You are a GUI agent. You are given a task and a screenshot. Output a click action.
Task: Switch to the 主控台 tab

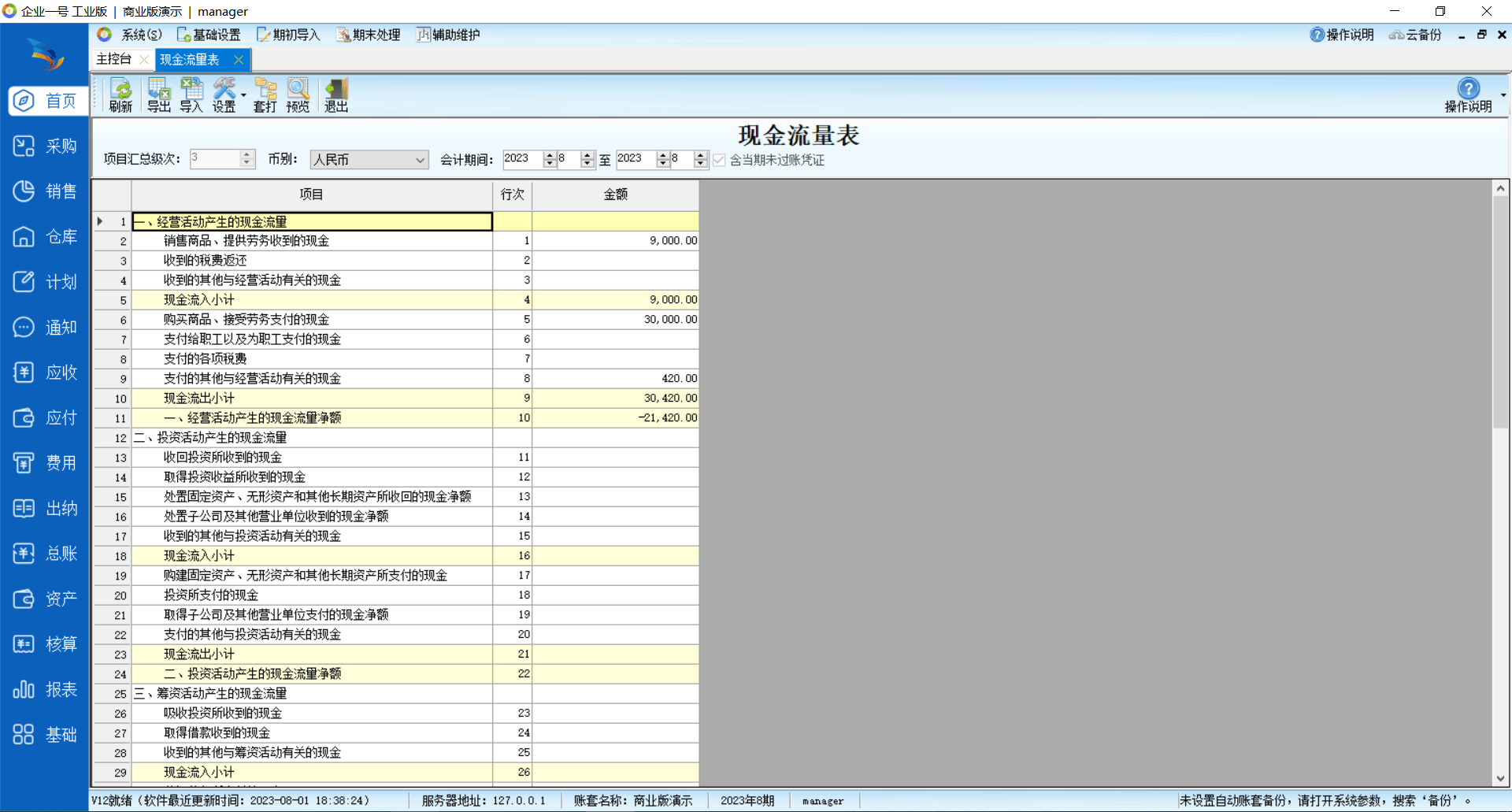pos(114,59)
